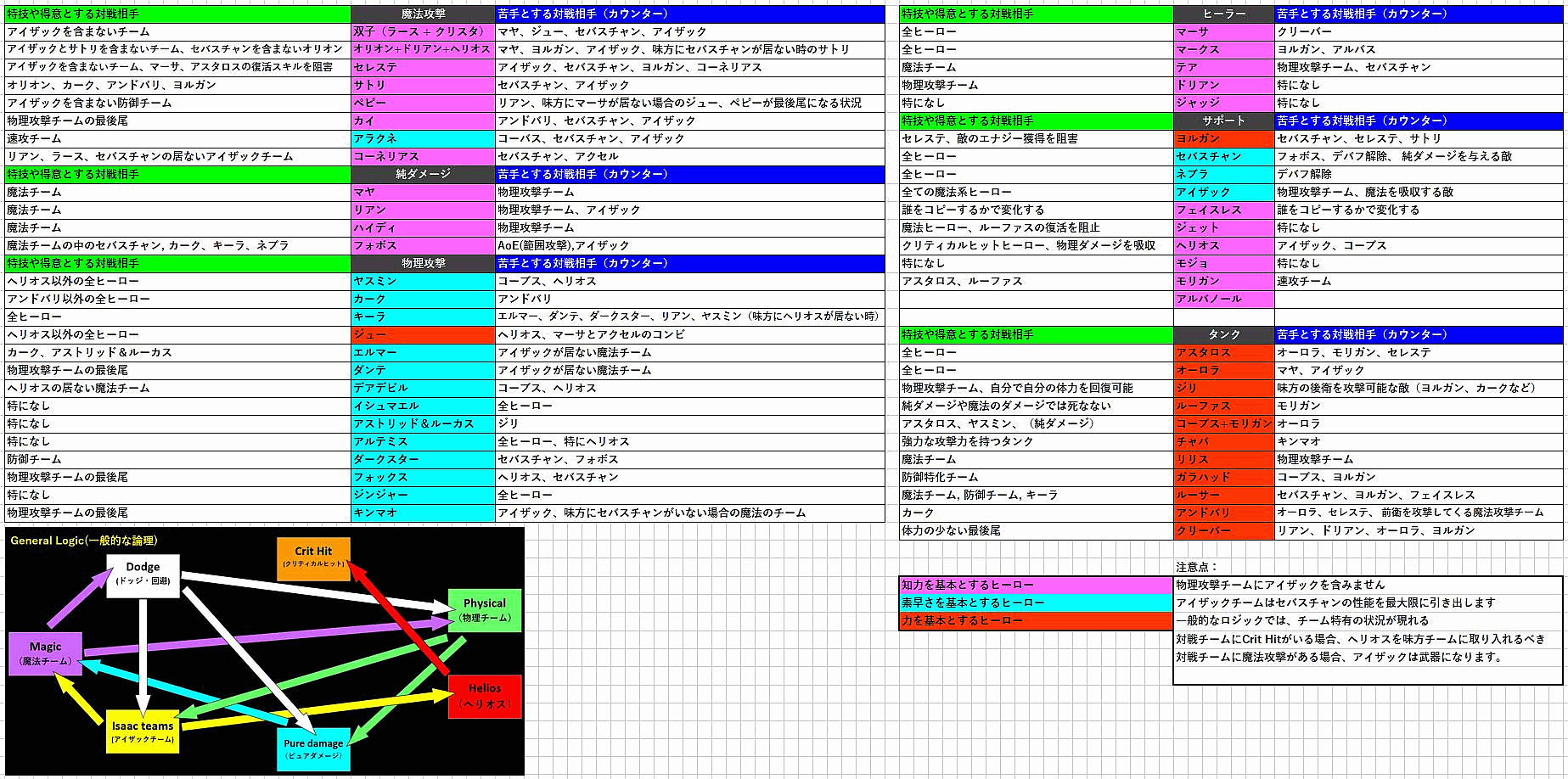The height and width of the screenshot is (779, 1568).
Task: Click the General Logic diagram title
Action: [x=84, y=541]
